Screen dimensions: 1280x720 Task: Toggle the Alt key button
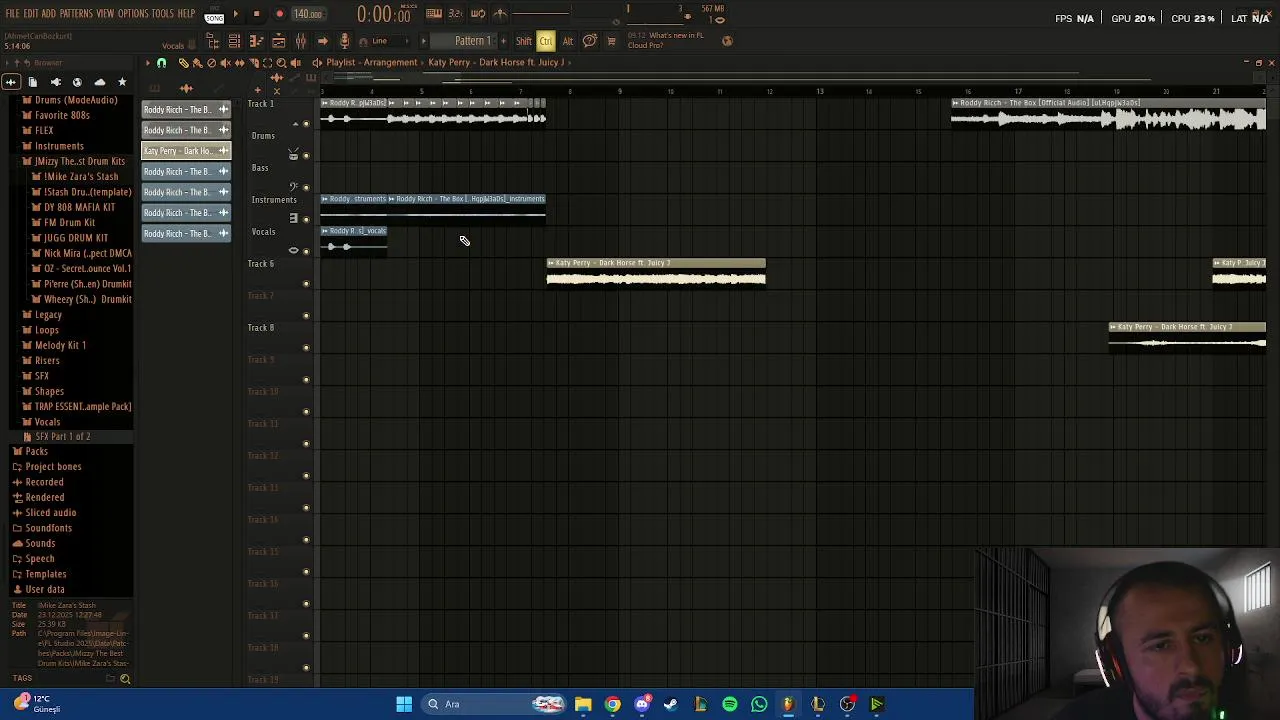[567, 41]
